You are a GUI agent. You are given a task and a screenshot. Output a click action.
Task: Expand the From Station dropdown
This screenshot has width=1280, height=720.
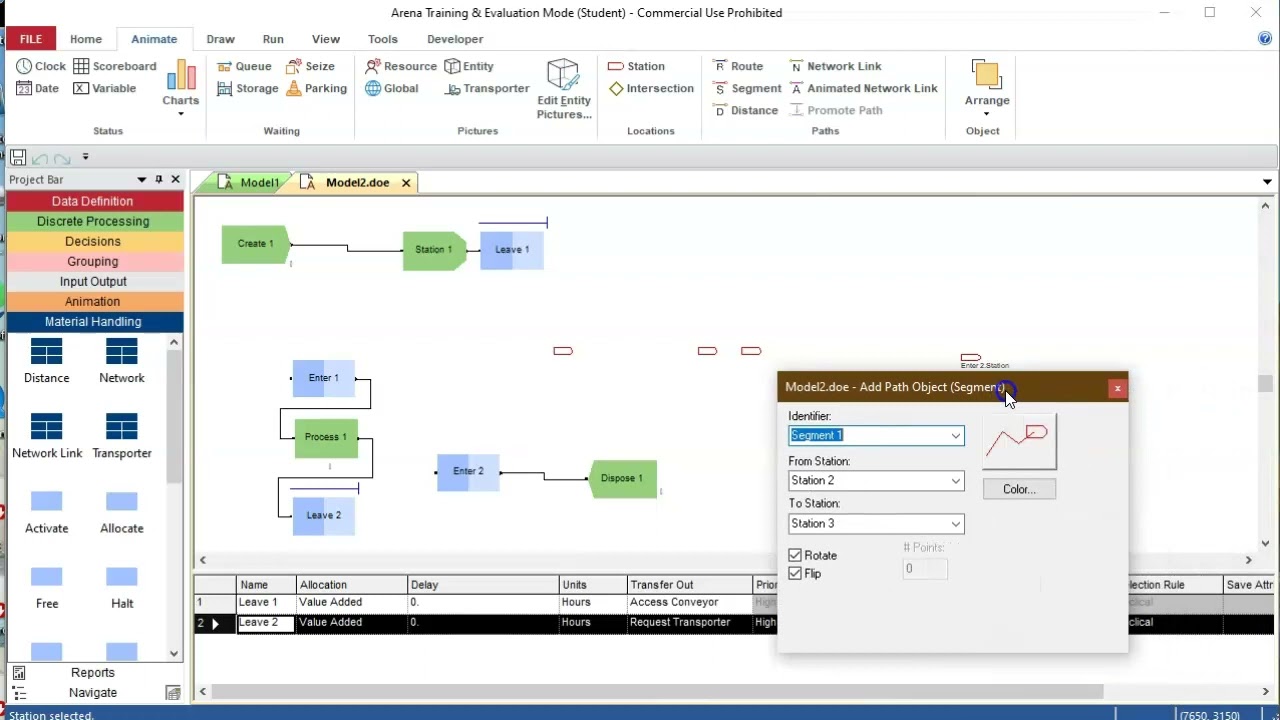956,481
